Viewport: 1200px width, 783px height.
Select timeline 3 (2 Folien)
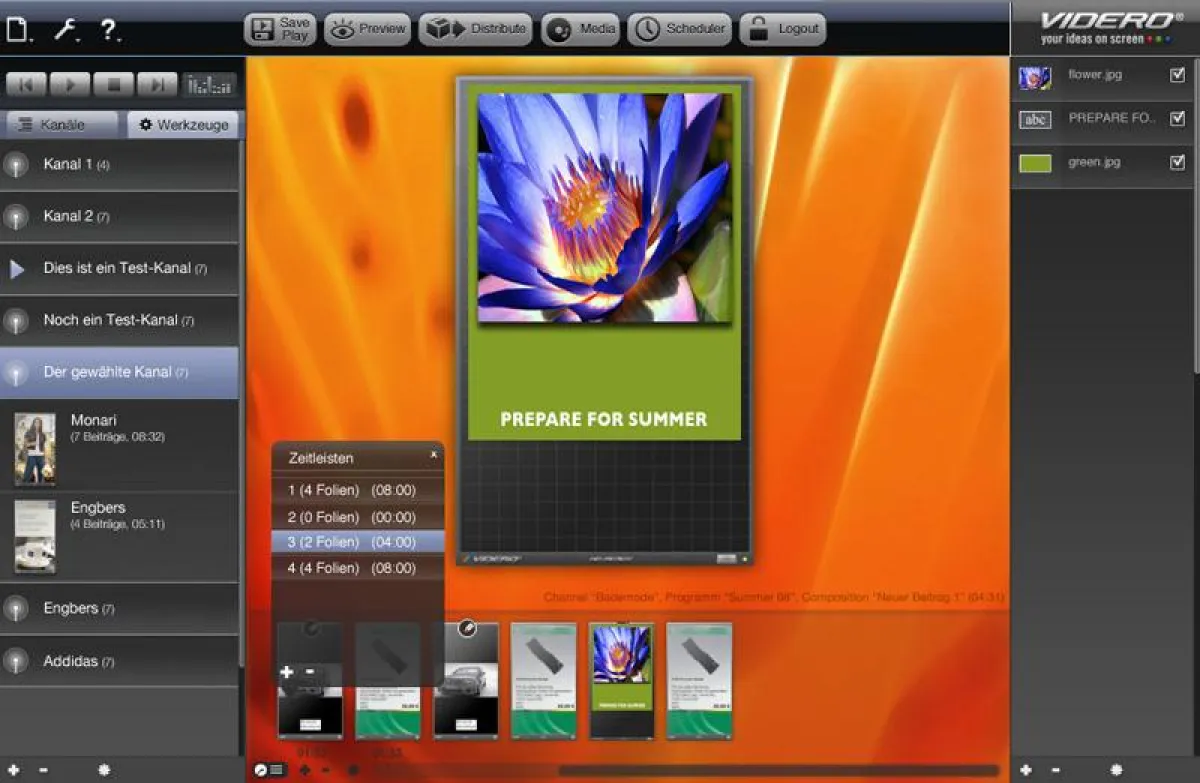(x=352, y=542)
